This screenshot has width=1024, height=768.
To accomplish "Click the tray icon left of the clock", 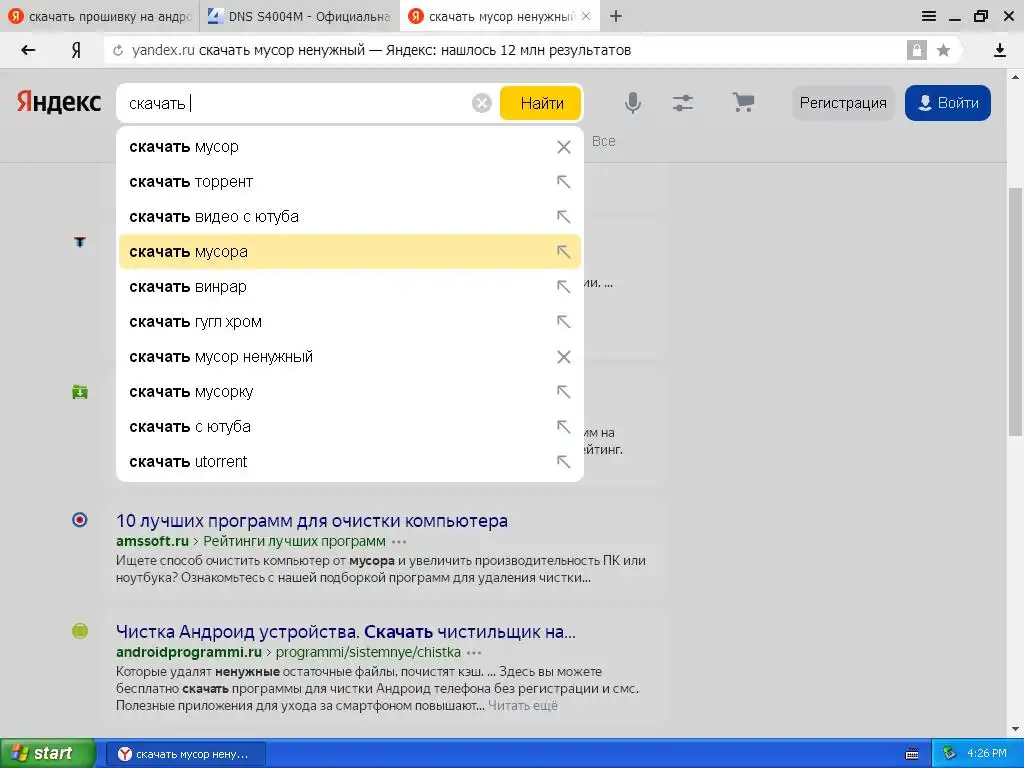I will point(949,754).
